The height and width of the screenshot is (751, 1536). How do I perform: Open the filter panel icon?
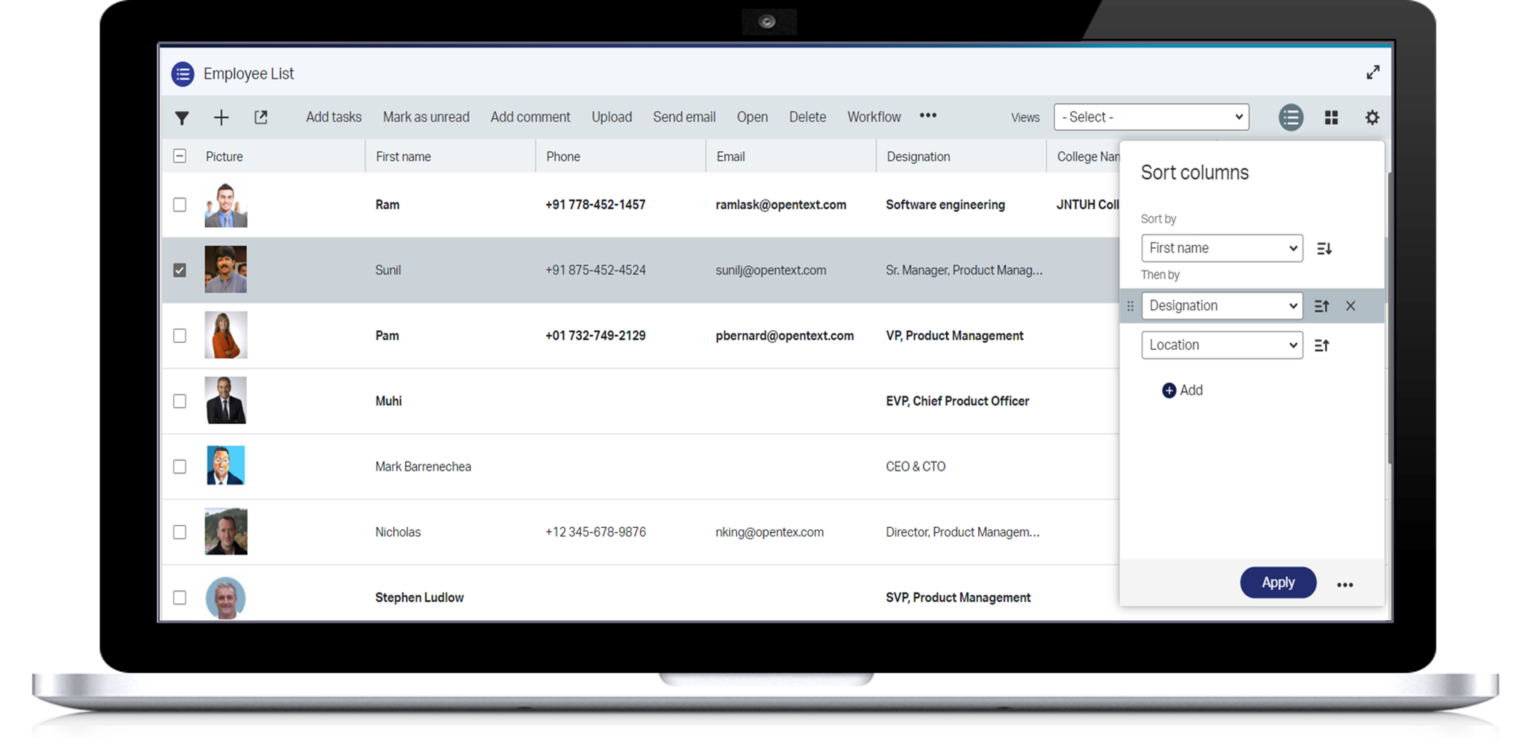[x=182, y=117]
